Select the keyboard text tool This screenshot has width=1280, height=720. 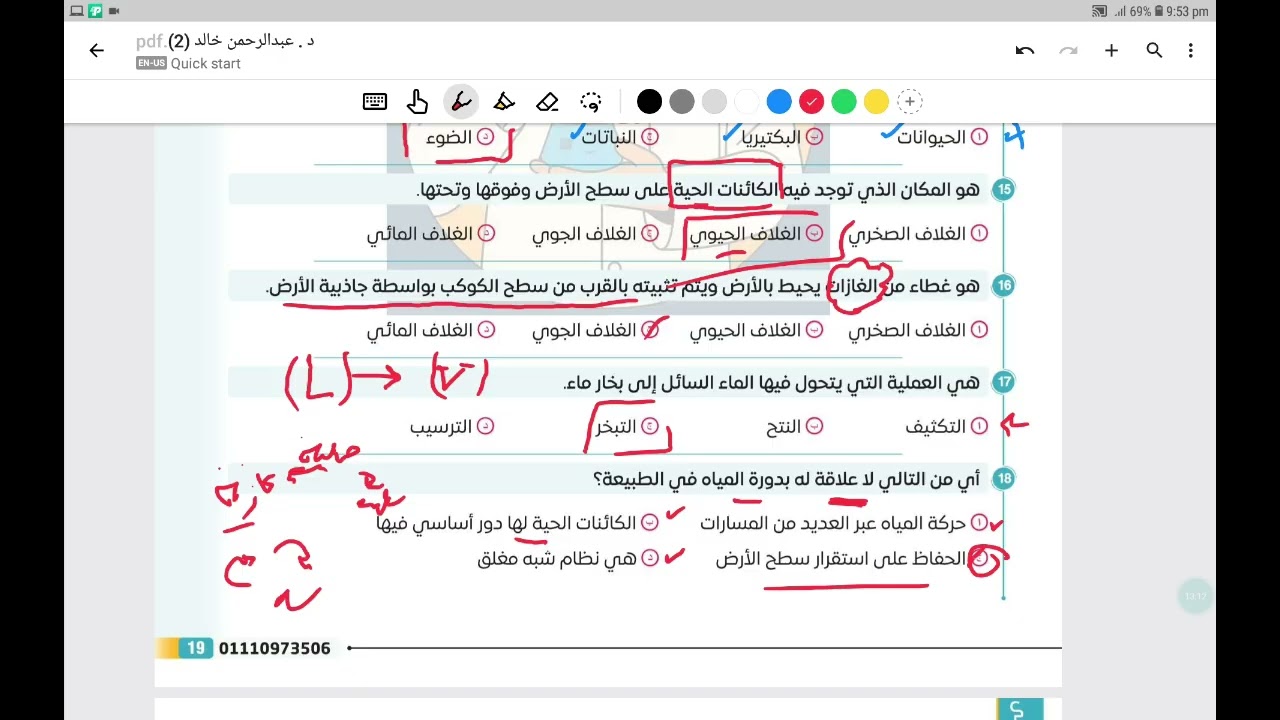click(375, 101)
